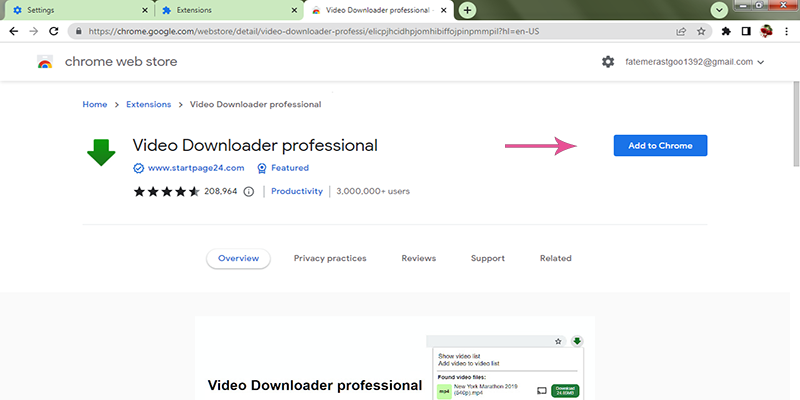The image size is (800, 400).
Task: Bookmark this page with the star icon
Action: pyautogui.click(x=702, y=31)
